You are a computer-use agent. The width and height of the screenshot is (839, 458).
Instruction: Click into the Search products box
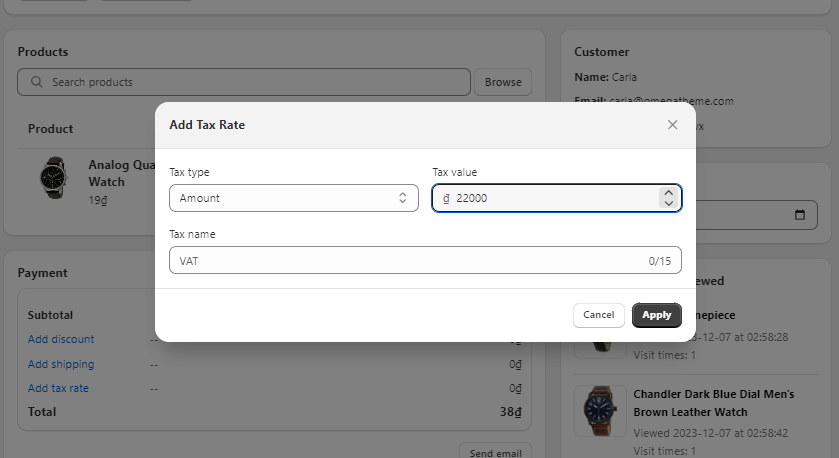click(250, 82)
